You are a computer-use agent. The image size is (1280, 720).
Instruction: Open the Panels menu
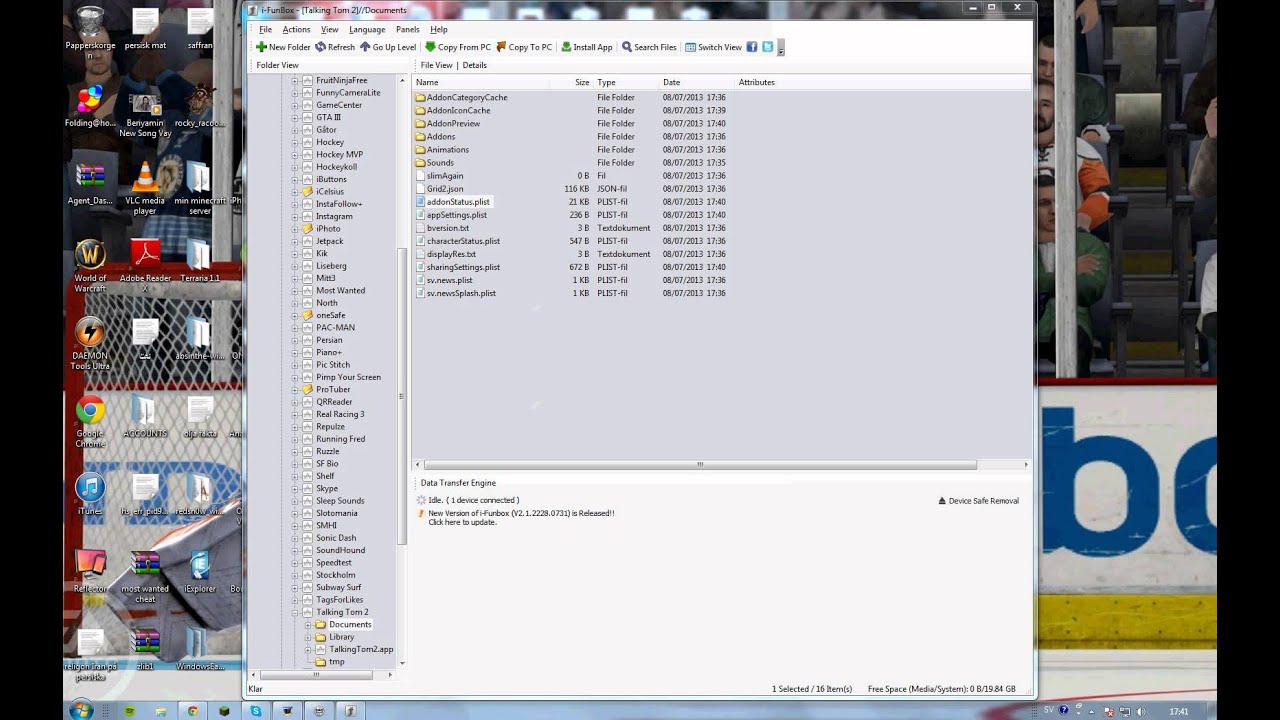click(x=407, y=29)
